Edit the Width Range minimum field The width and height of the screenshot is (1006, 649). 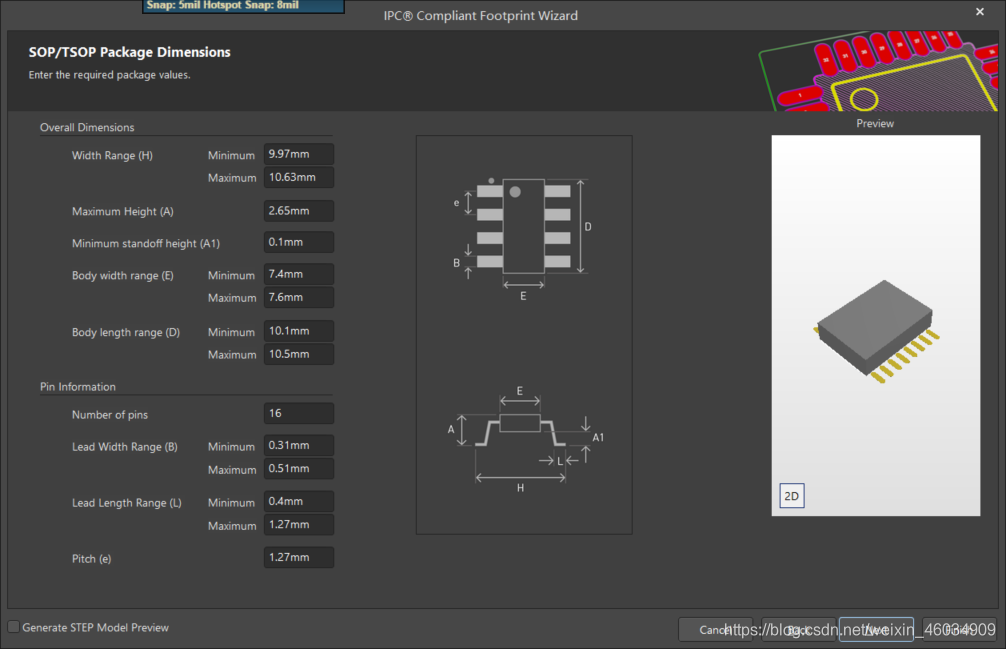(x=298, y=154)
